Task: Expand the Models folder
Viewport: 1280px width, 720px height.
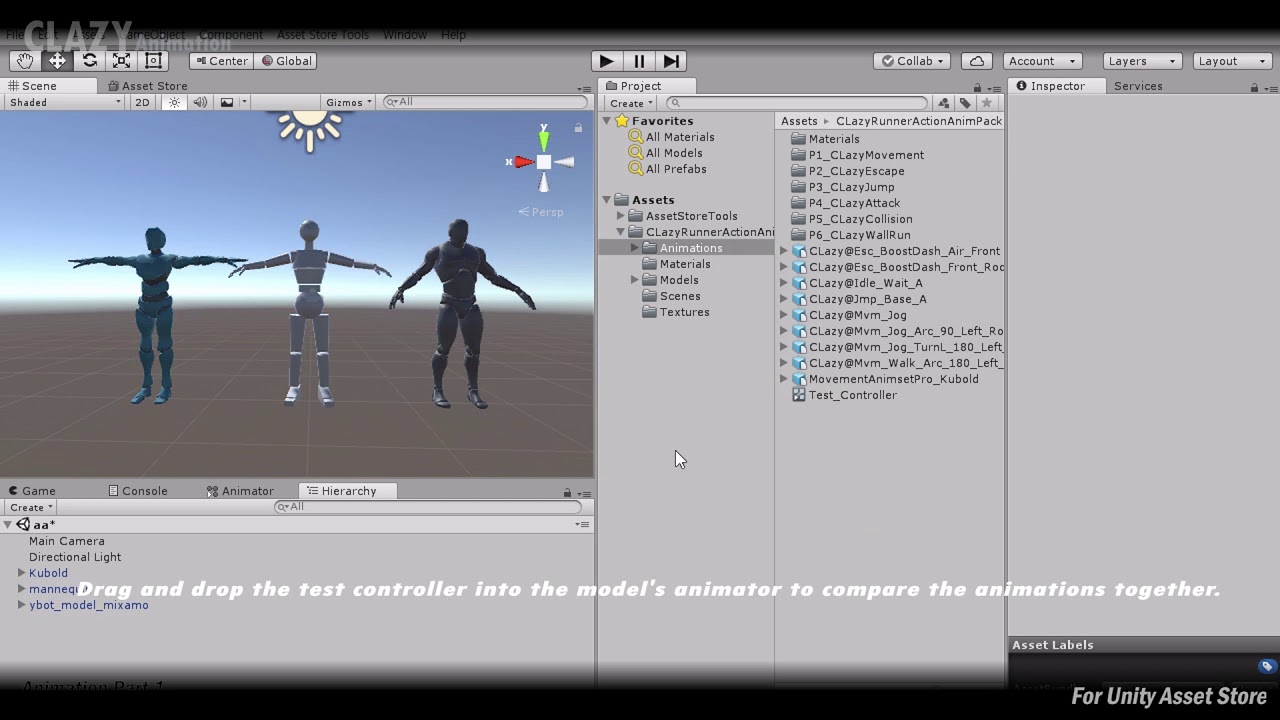Action: (x=635, y=280)
